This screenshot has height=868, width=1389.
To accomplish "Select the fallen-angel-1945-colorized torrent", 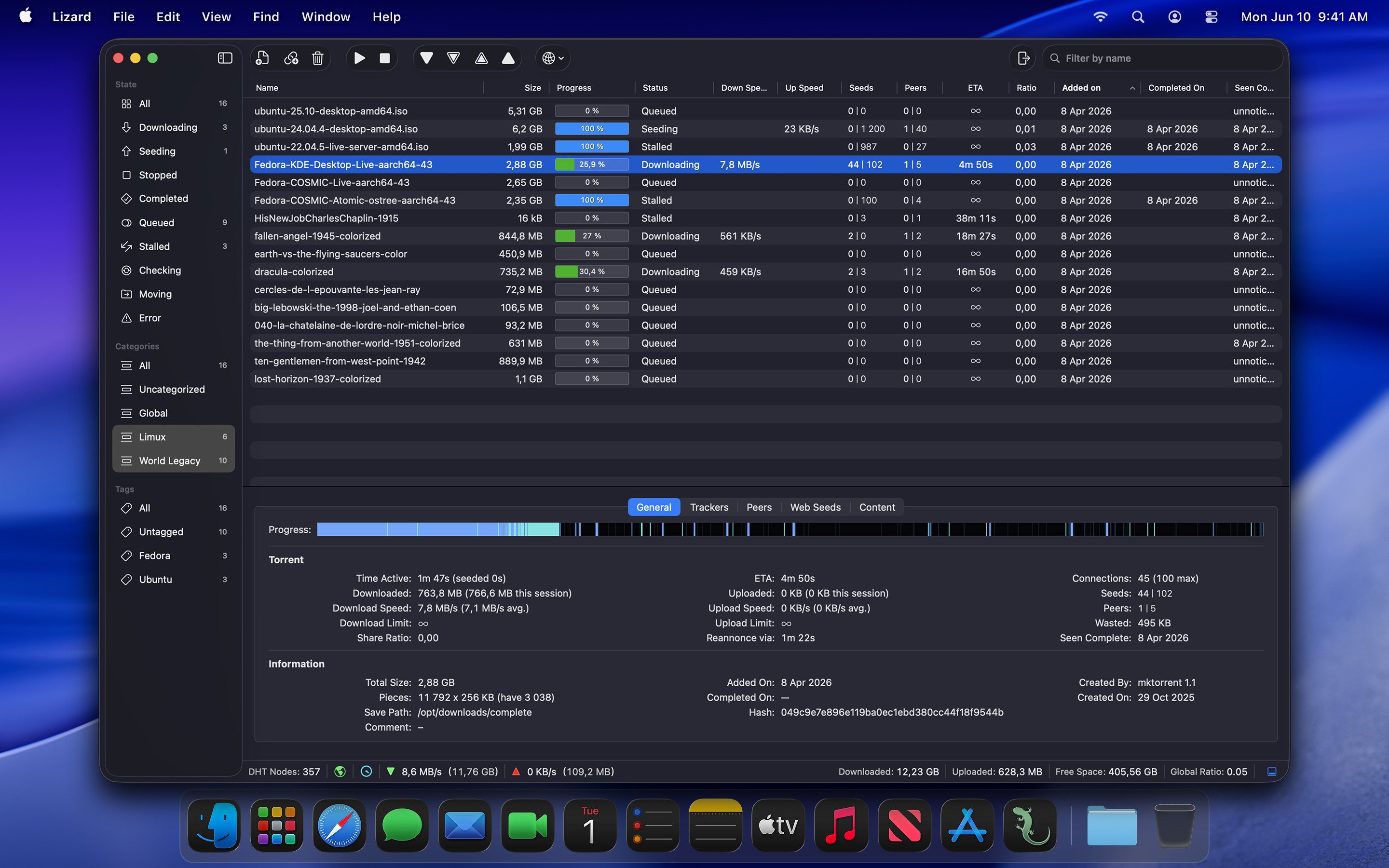I will (766, 236).
